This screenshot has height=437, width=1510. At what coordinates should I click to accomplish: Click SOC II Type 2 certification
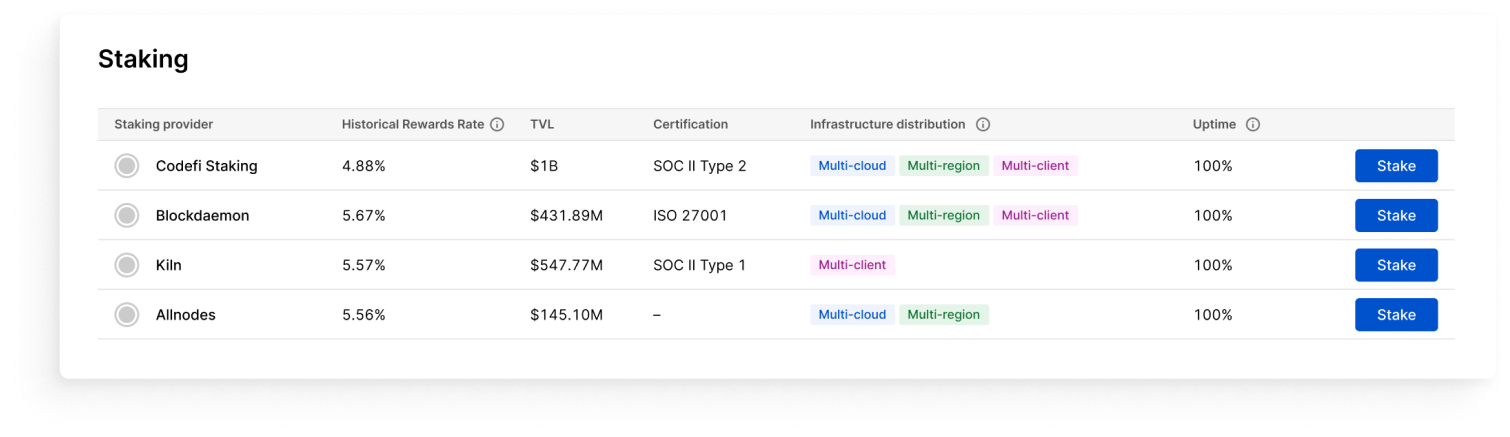coord(700,166)
